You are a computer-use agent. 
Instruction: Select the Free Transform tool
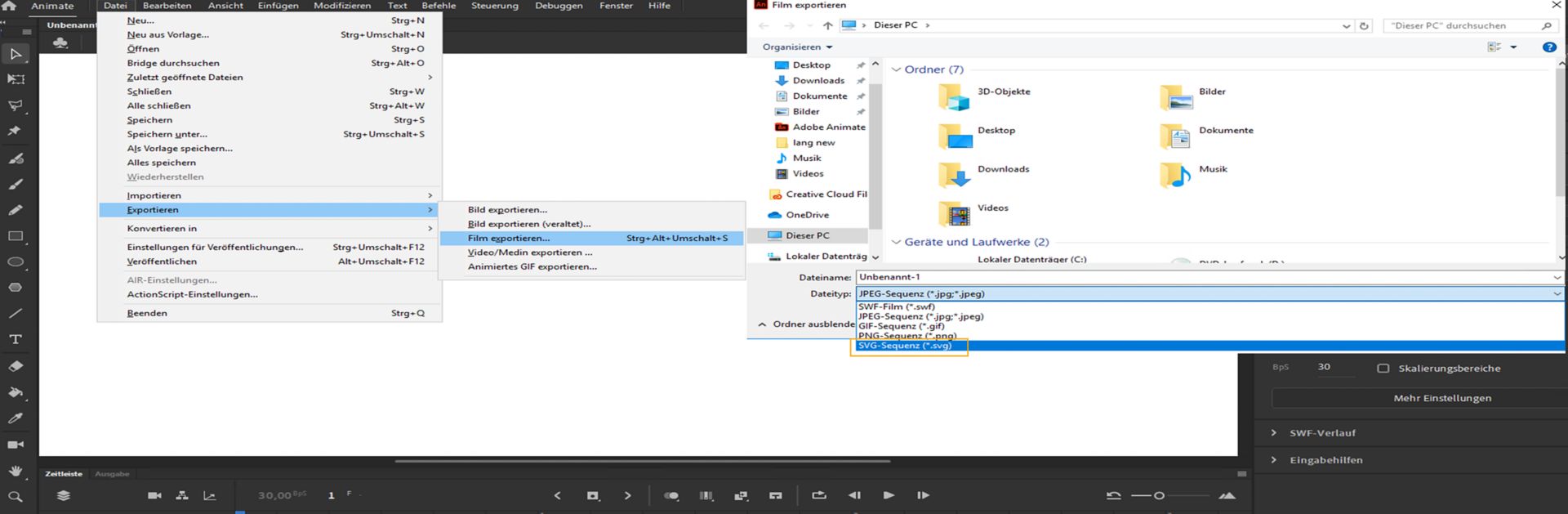(x=16, y=79)
